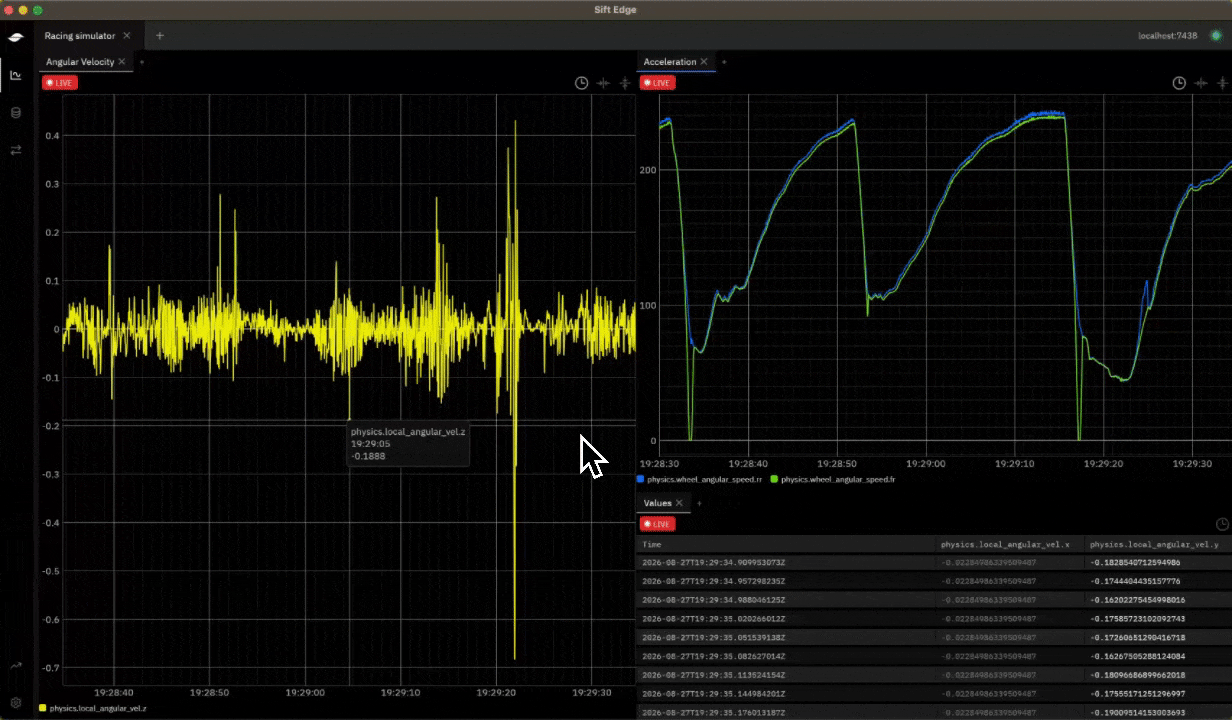This screenshot has height=720, width=1232.
Task: Click physics.wheel_angular_speed.fr legend label
Action: point(838,480)
